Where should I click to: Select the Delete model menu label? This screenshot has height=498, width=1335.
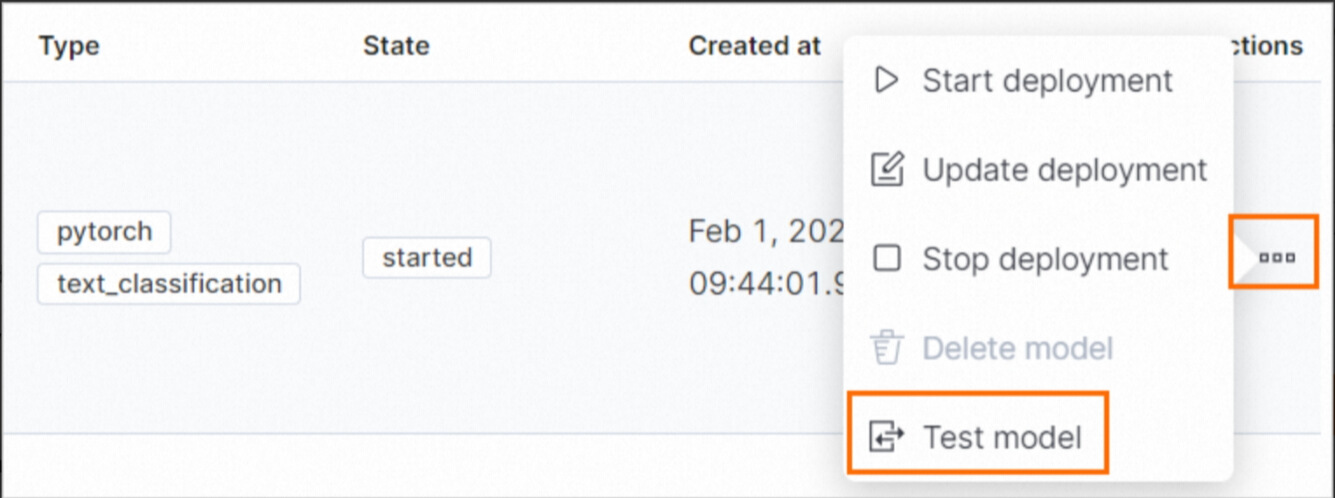click(1017, 348)
